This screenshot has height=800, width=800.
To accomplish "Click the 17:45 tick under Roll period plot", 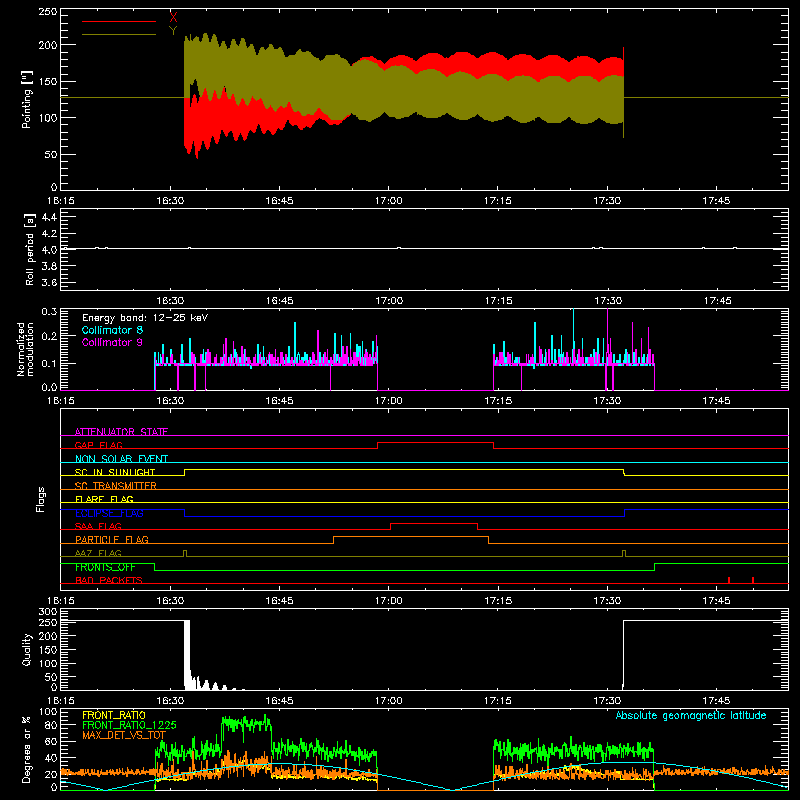I will pos(717,301).
